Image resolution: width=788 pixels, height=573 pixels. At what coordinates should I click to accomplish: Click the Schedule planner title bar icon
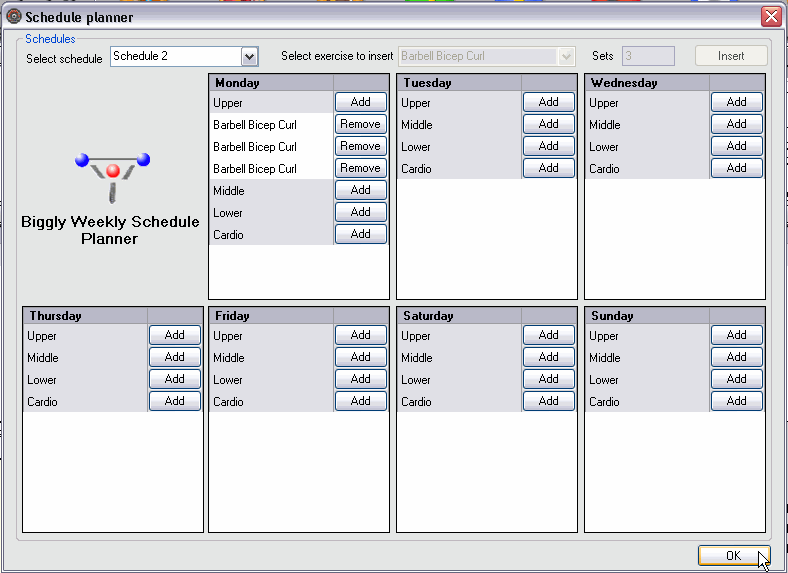[x=14, y=17]
